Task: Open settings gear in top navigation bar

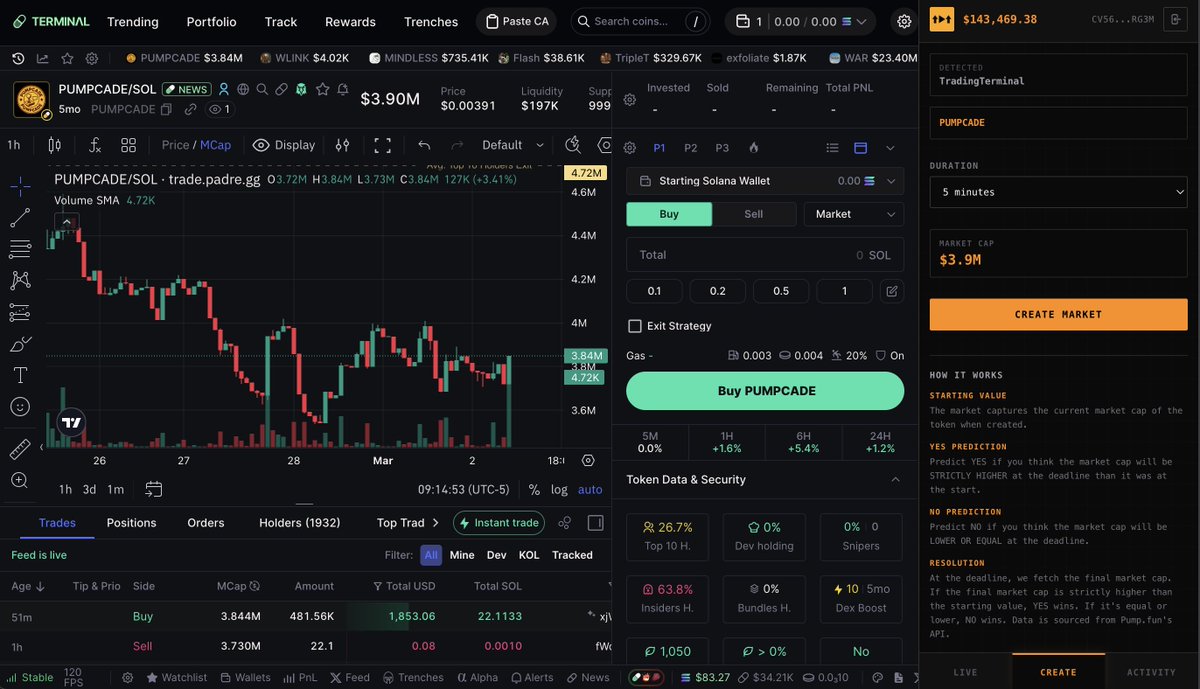Action: click(x=904, y=21)
